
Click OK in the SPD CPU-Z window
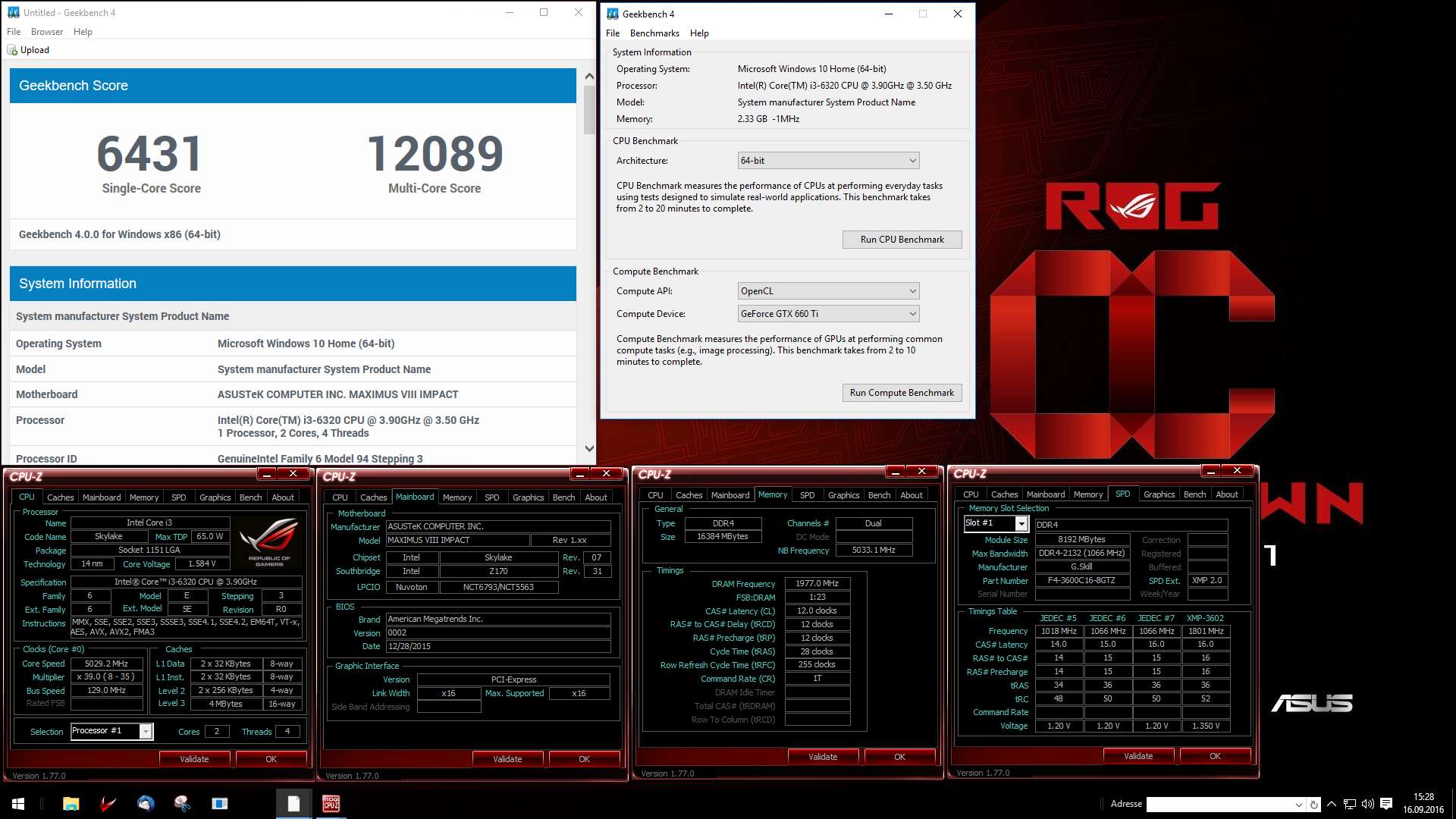click(x=1215, y=756)
